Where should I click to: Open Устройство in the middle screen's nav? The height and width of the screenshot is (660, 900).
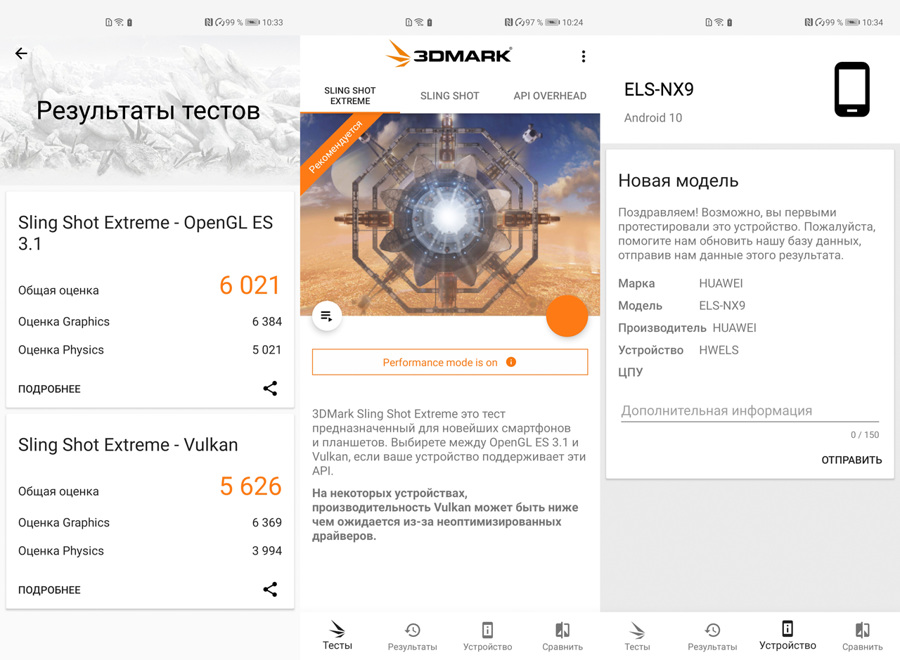(x=487, y=637)
